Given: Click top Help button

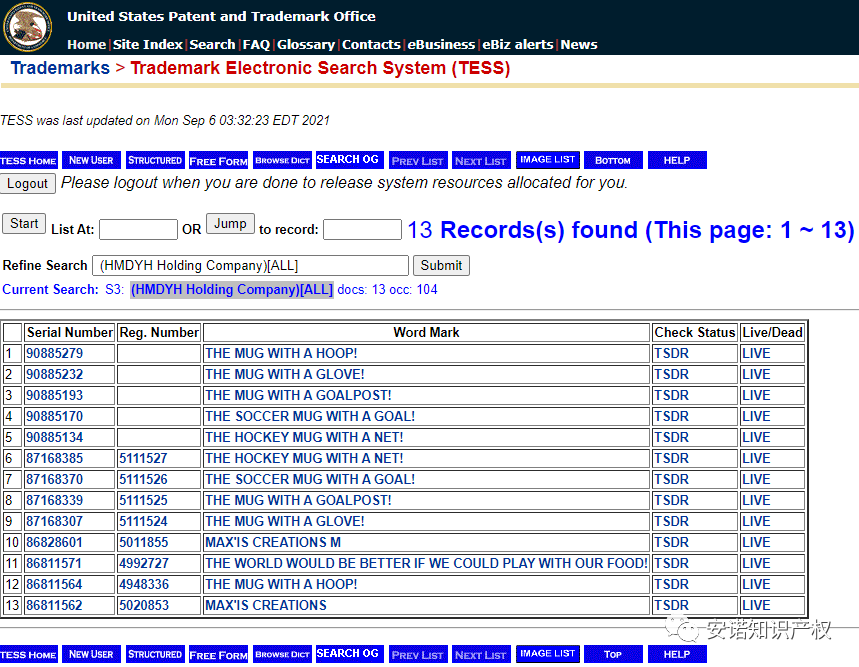Looking at the screenshot, I should pyautogui.click(x=677, y=160).
